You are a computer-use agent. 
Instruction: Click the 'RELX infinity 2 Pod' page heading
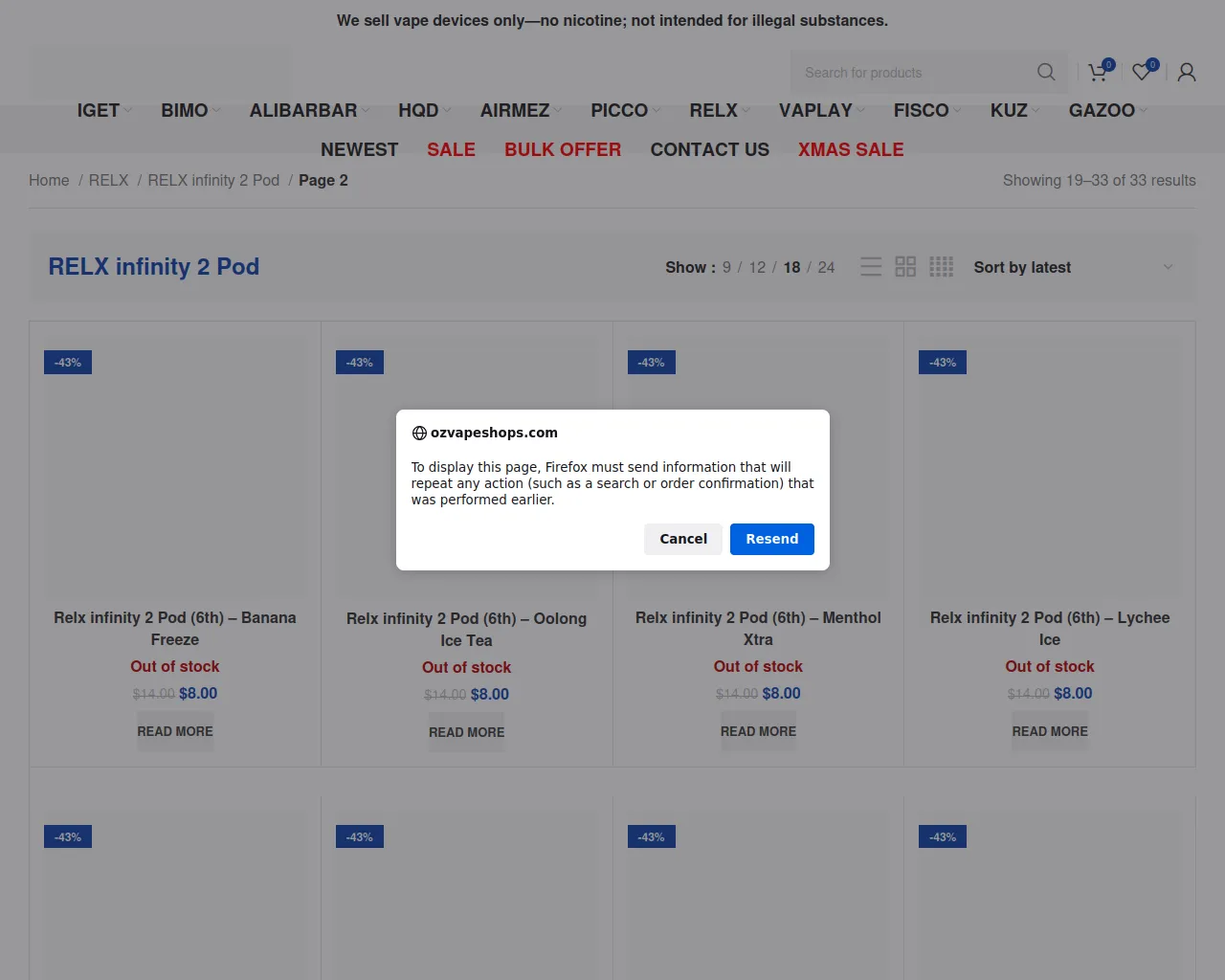(x=154, y=267)
